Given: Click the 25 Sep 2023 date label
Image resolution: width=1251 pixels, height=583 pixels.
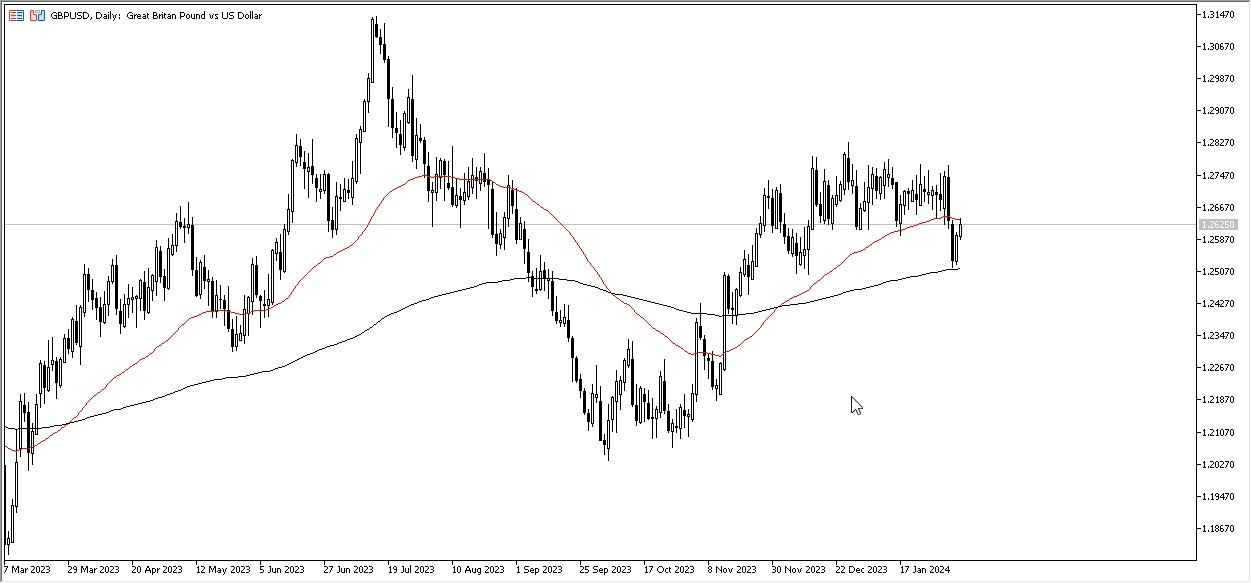Looking at the screenshot, I should coord(604,568).
